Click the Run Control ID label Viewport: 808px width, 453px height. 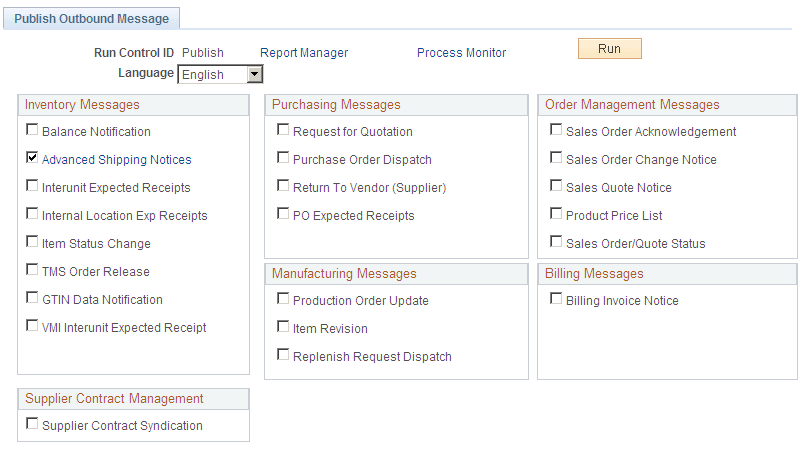[x=134, y=53]
